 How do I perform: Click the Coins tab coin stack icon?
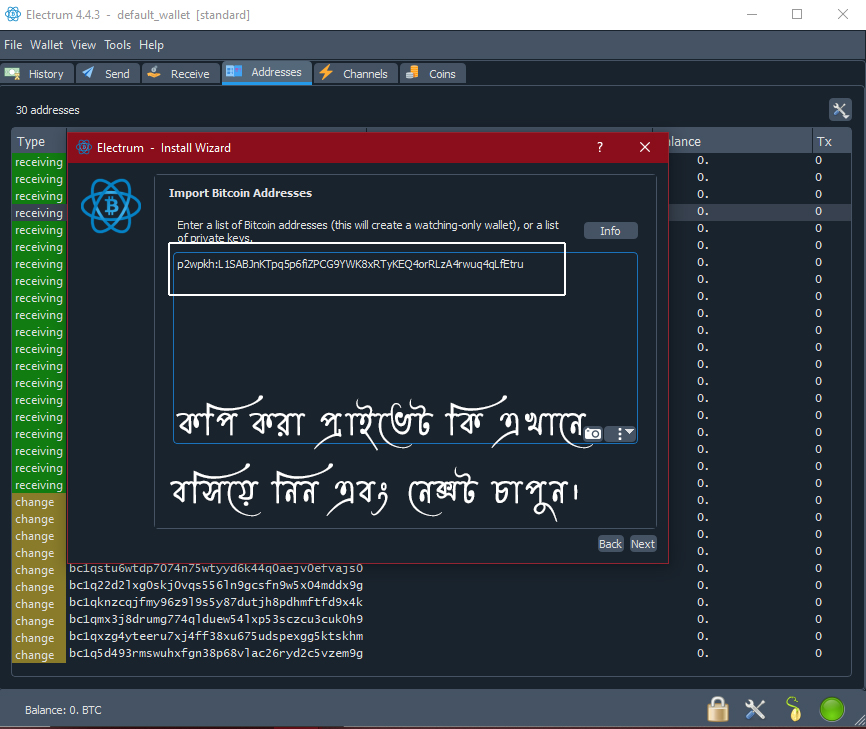pos(412,72)
